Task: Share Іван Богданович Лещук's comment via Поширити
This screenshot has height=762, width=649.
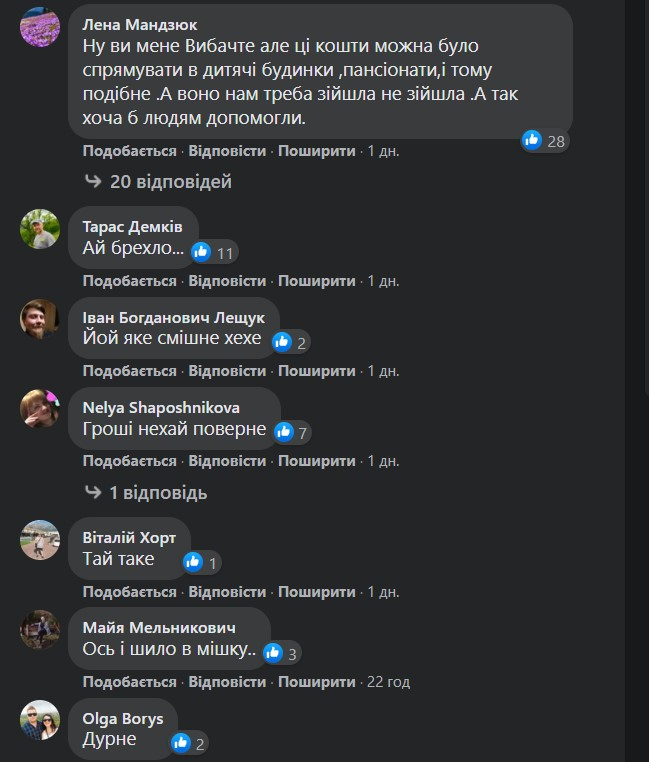Action: (x=316, y=371)
